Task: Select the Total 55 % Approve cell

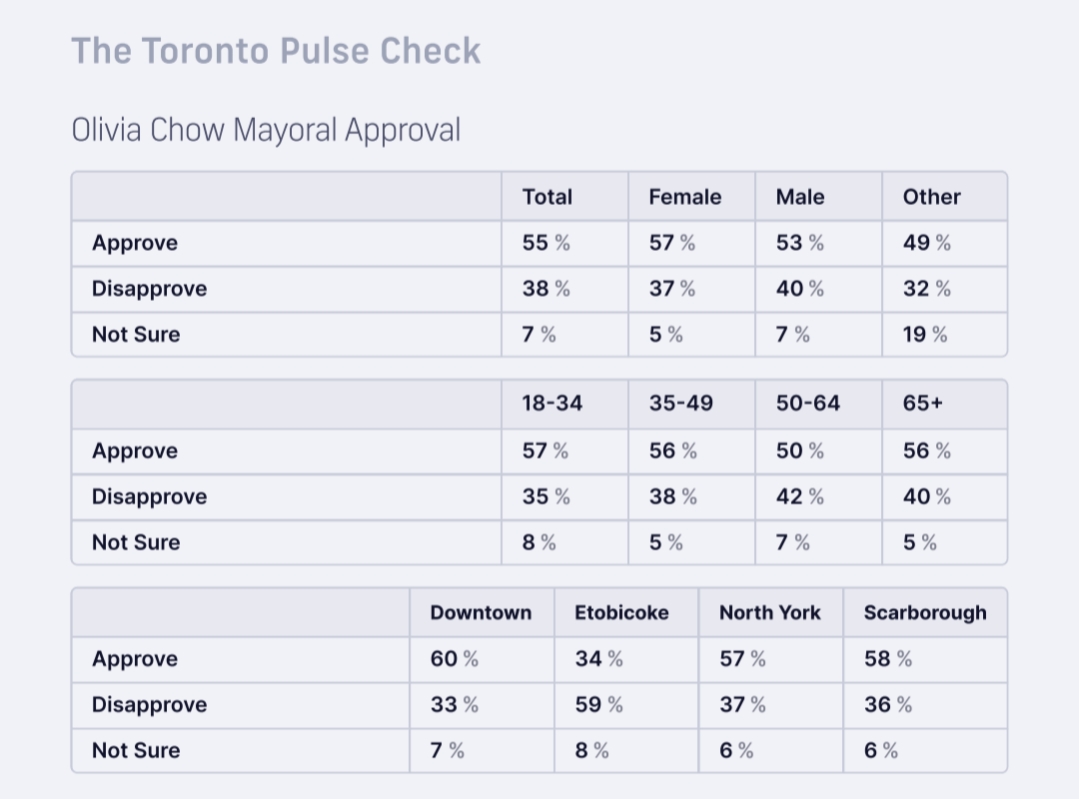Action: click(546, 243)
